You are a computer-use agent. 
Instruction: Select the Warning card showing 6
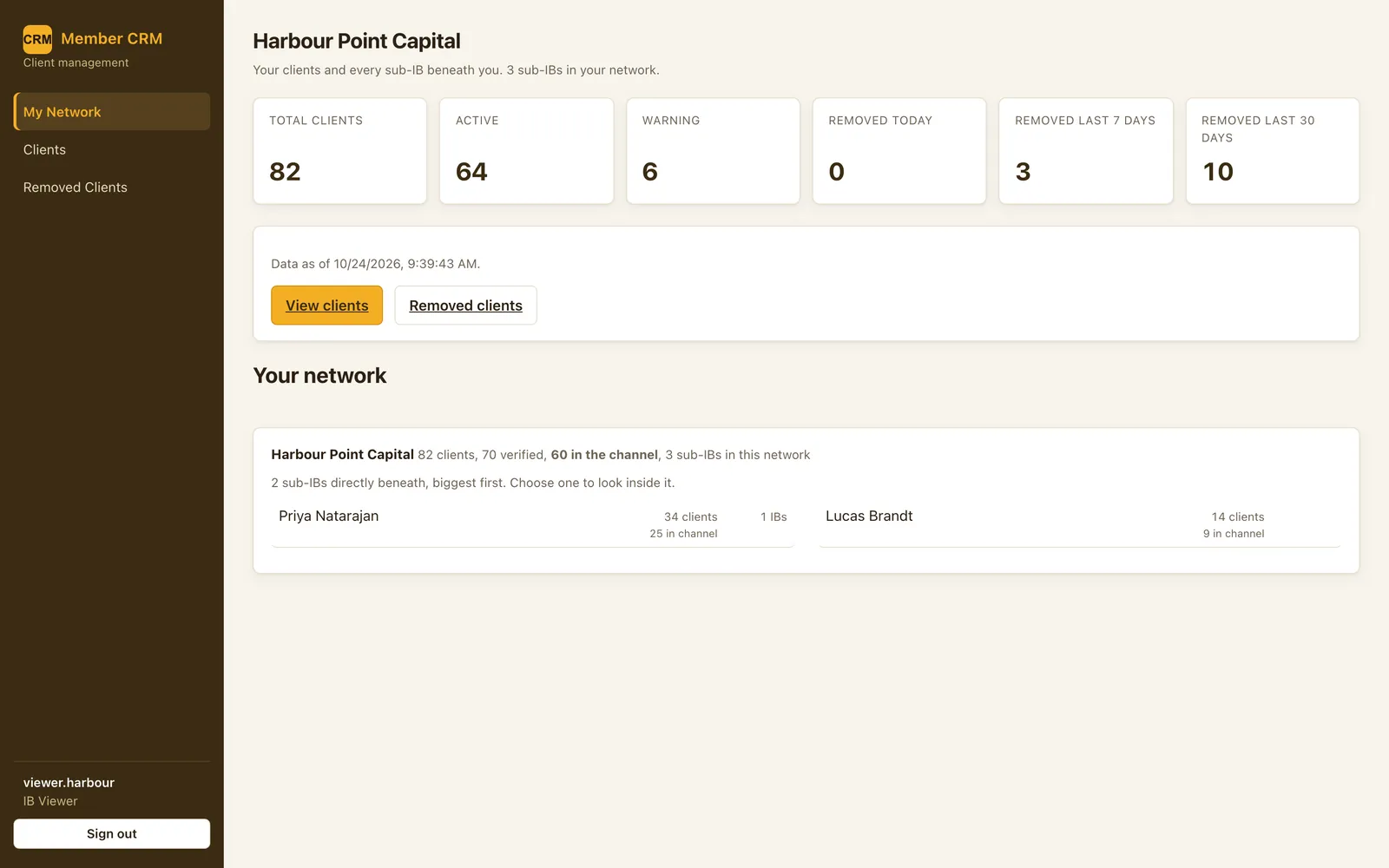click(x=713, y=151)
